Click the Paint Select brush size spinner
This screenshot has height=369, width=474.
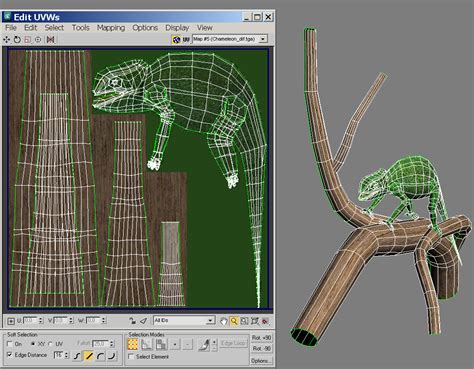(x=214, y=345)
